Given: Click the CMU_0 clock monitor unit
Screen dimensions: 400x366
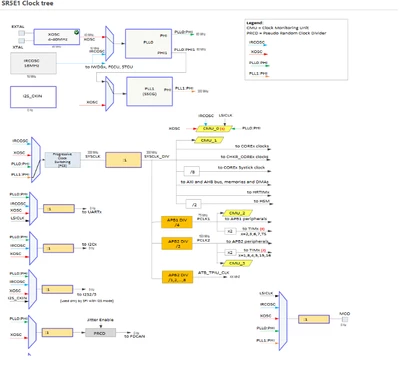Looking at the screenshot, I should 214,129.
